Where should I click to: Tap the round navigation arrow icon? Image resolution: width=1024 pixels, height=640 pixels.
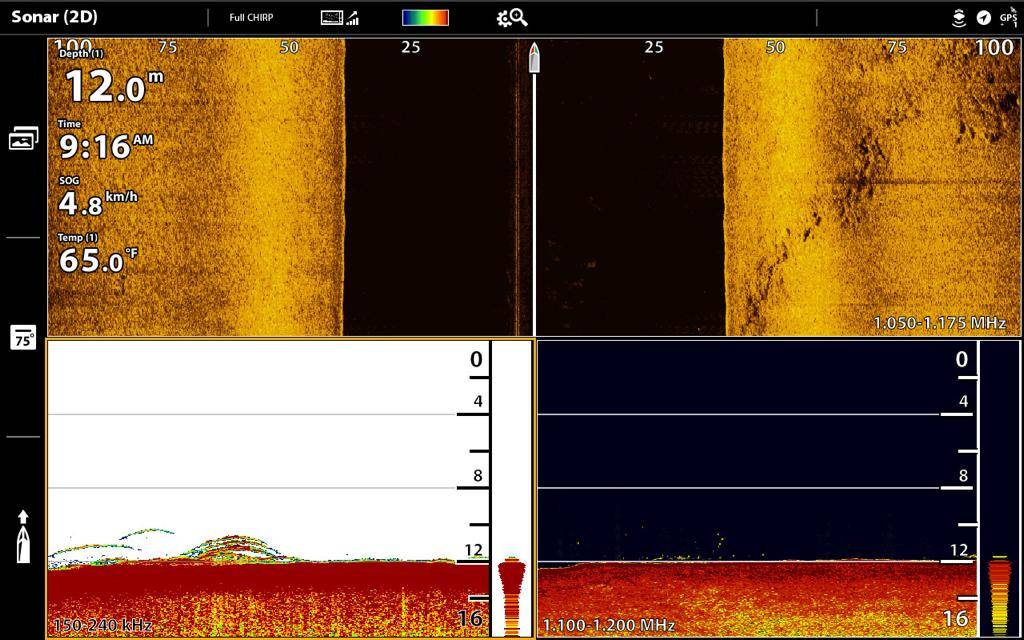(x=984, y=18)
